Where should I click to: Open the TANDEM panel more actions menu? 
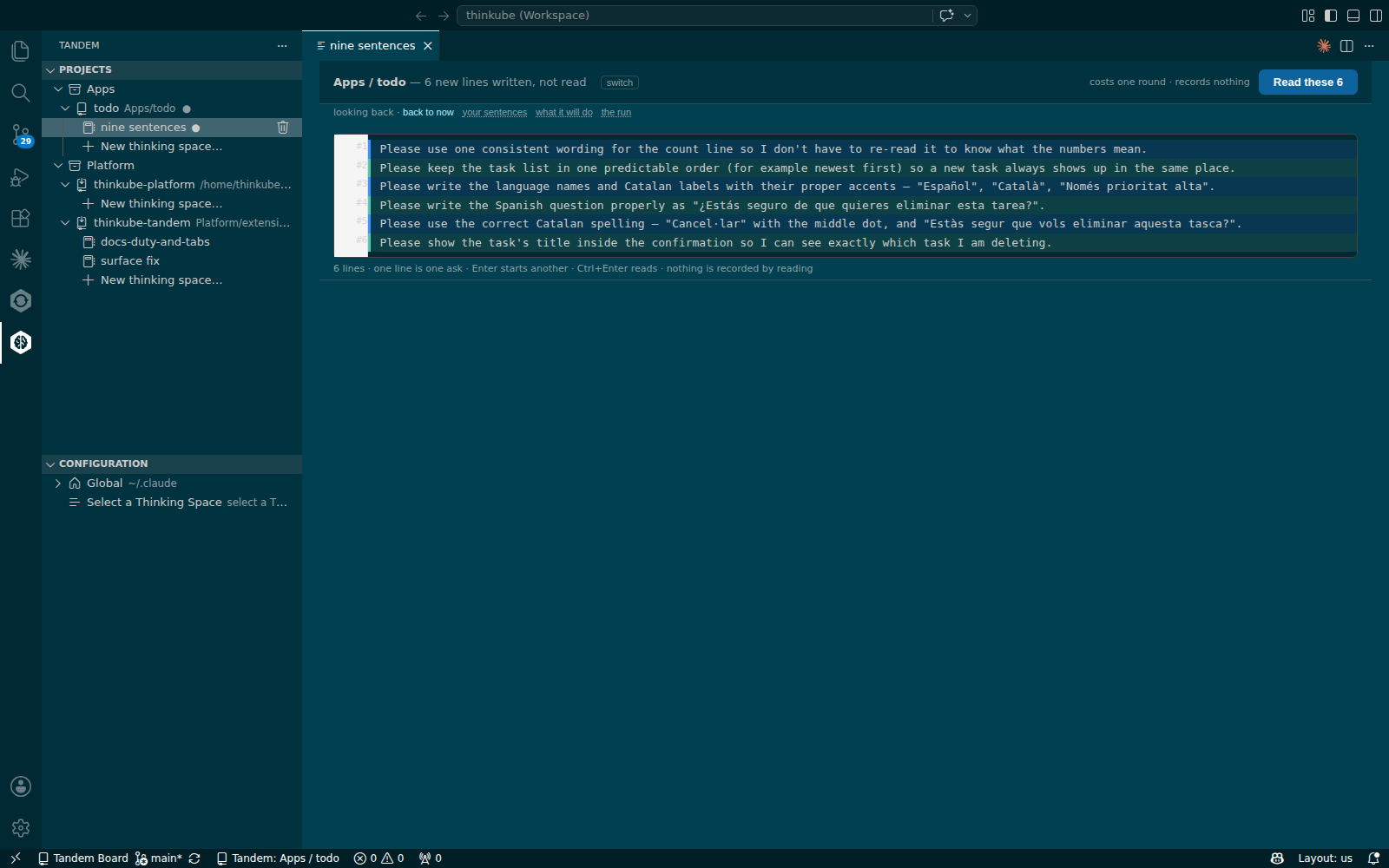pos(282,46)
